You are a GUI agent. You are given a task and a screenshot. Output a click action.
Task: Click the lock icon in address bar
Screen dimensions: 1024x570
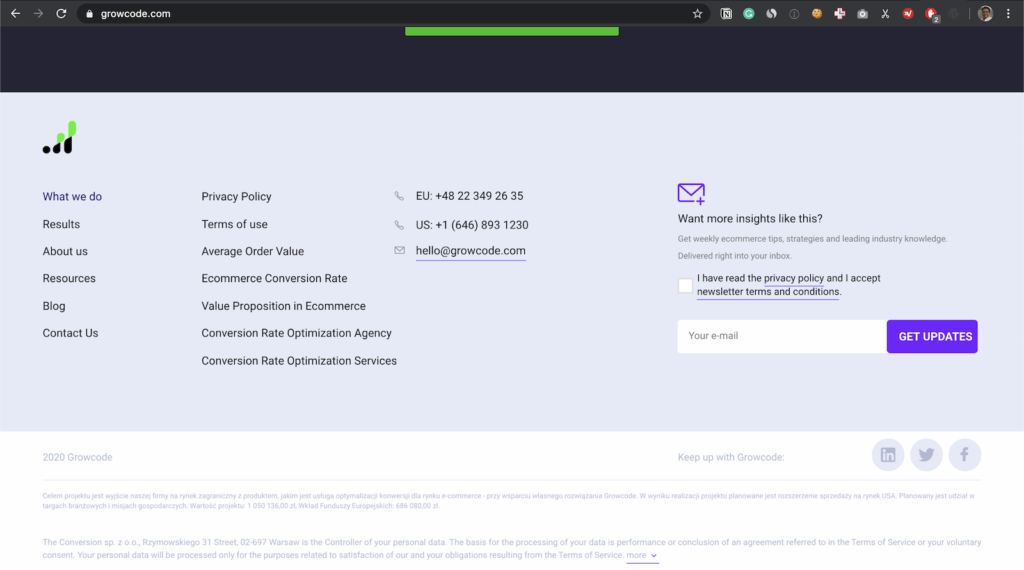coord(89,14)
